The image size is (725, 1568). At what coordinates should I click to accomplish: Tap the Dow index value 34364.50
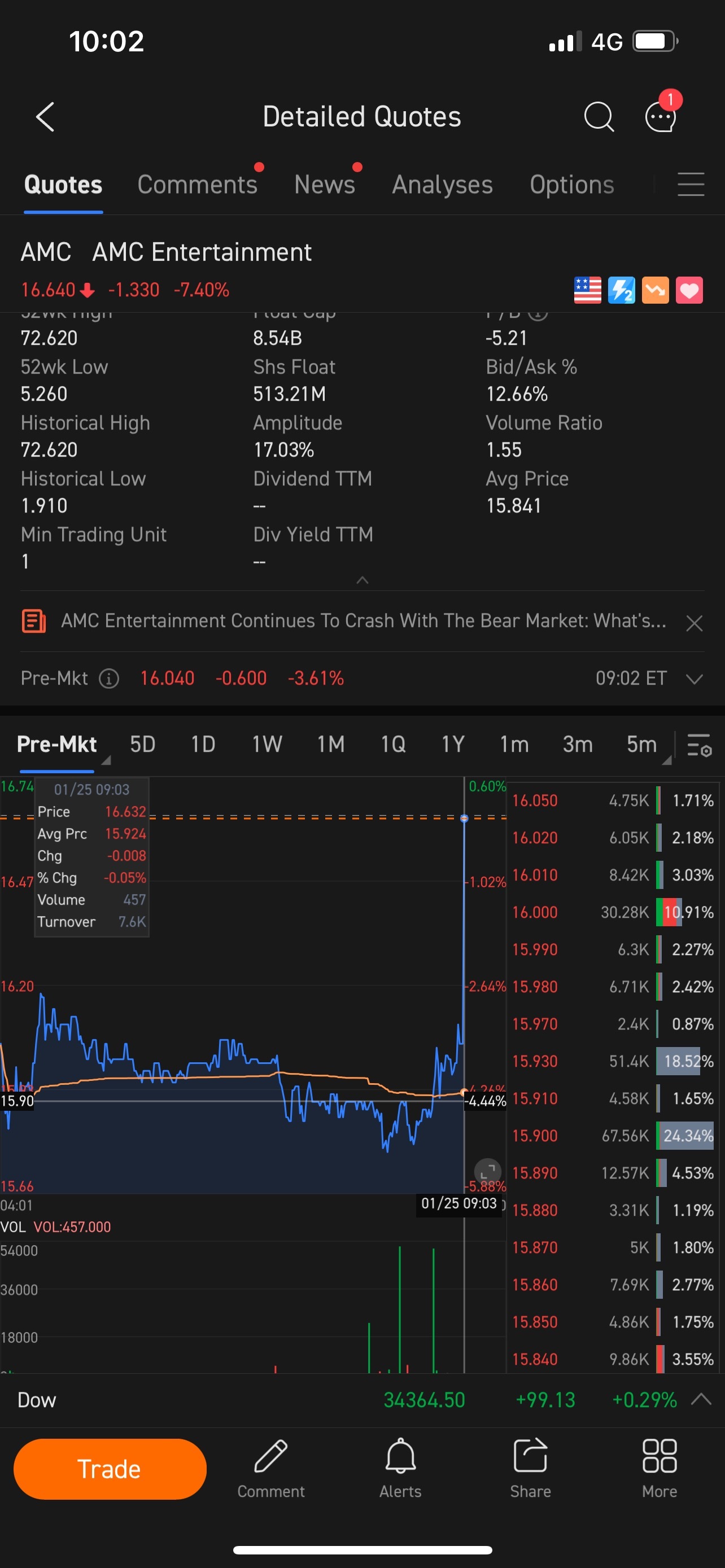click(423, 1400)
